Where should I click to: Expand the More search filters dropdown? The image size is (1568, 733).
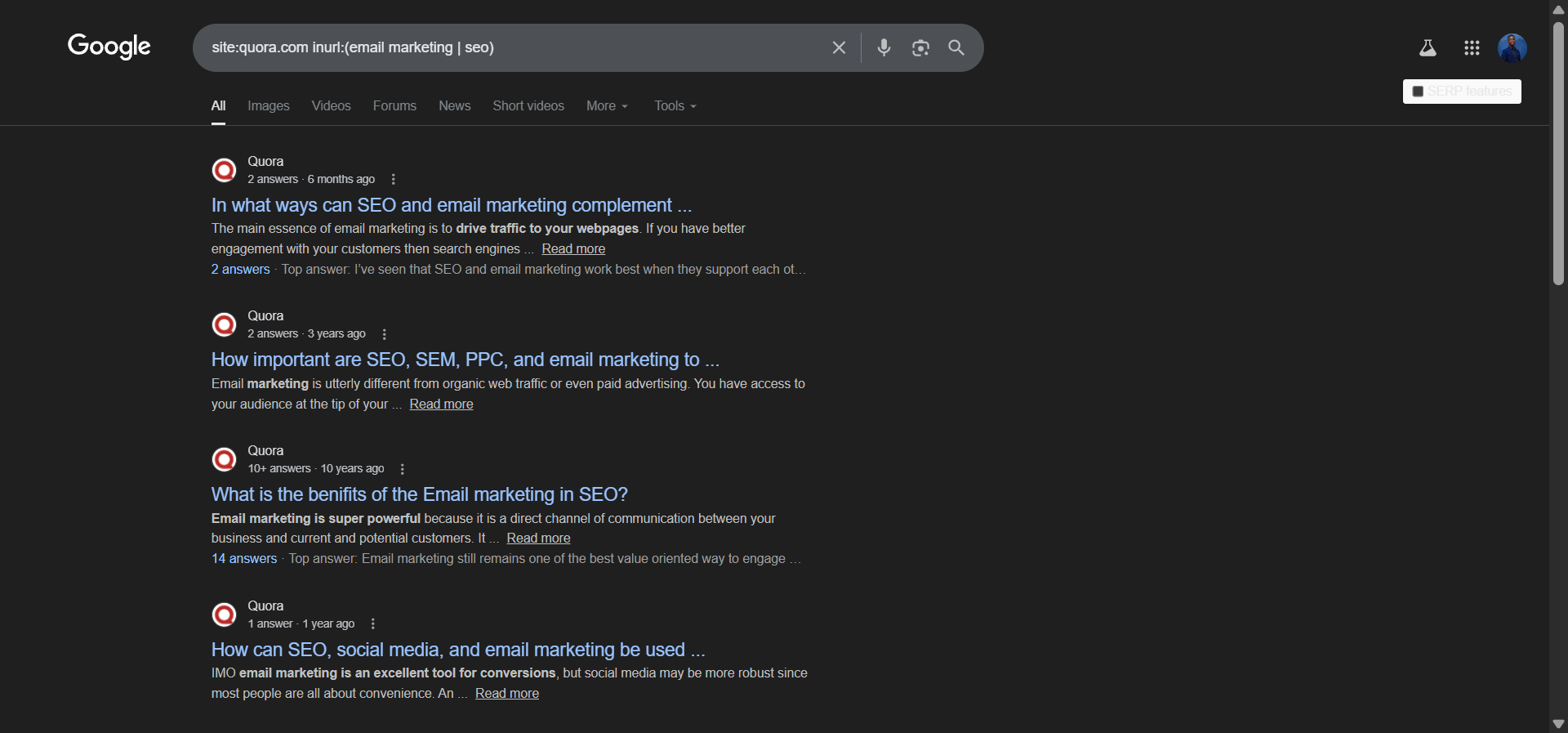(x=607, y=106)
